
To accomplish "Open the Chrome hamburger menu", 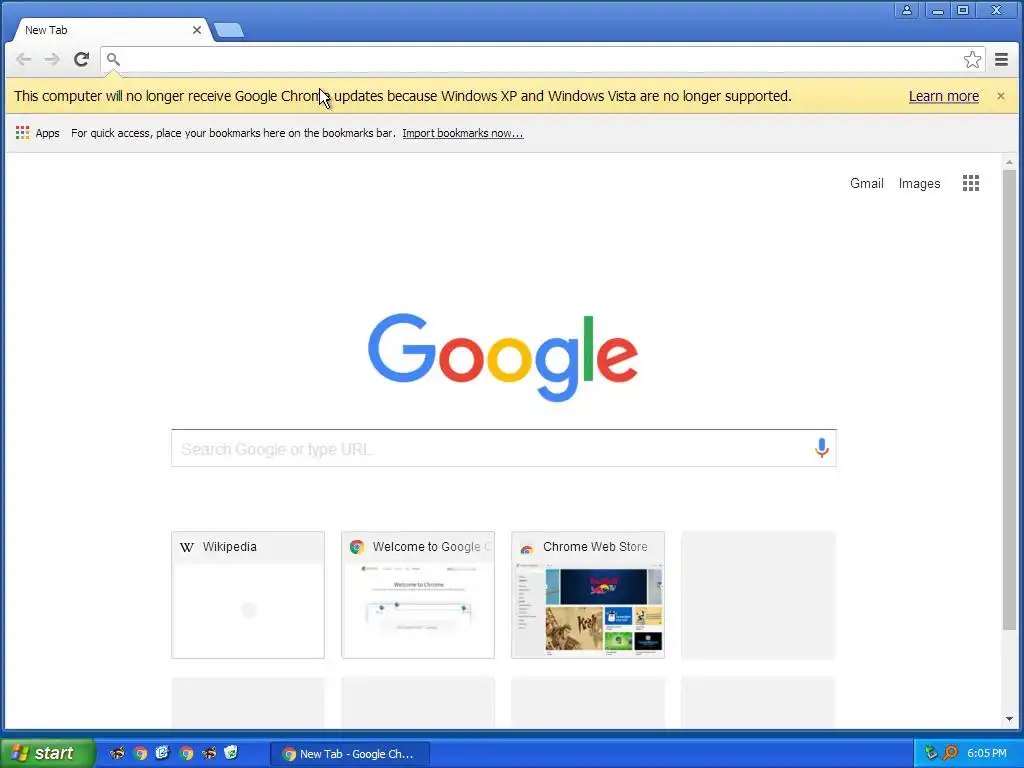I will pyautogui.click(x=1001, y=59).
